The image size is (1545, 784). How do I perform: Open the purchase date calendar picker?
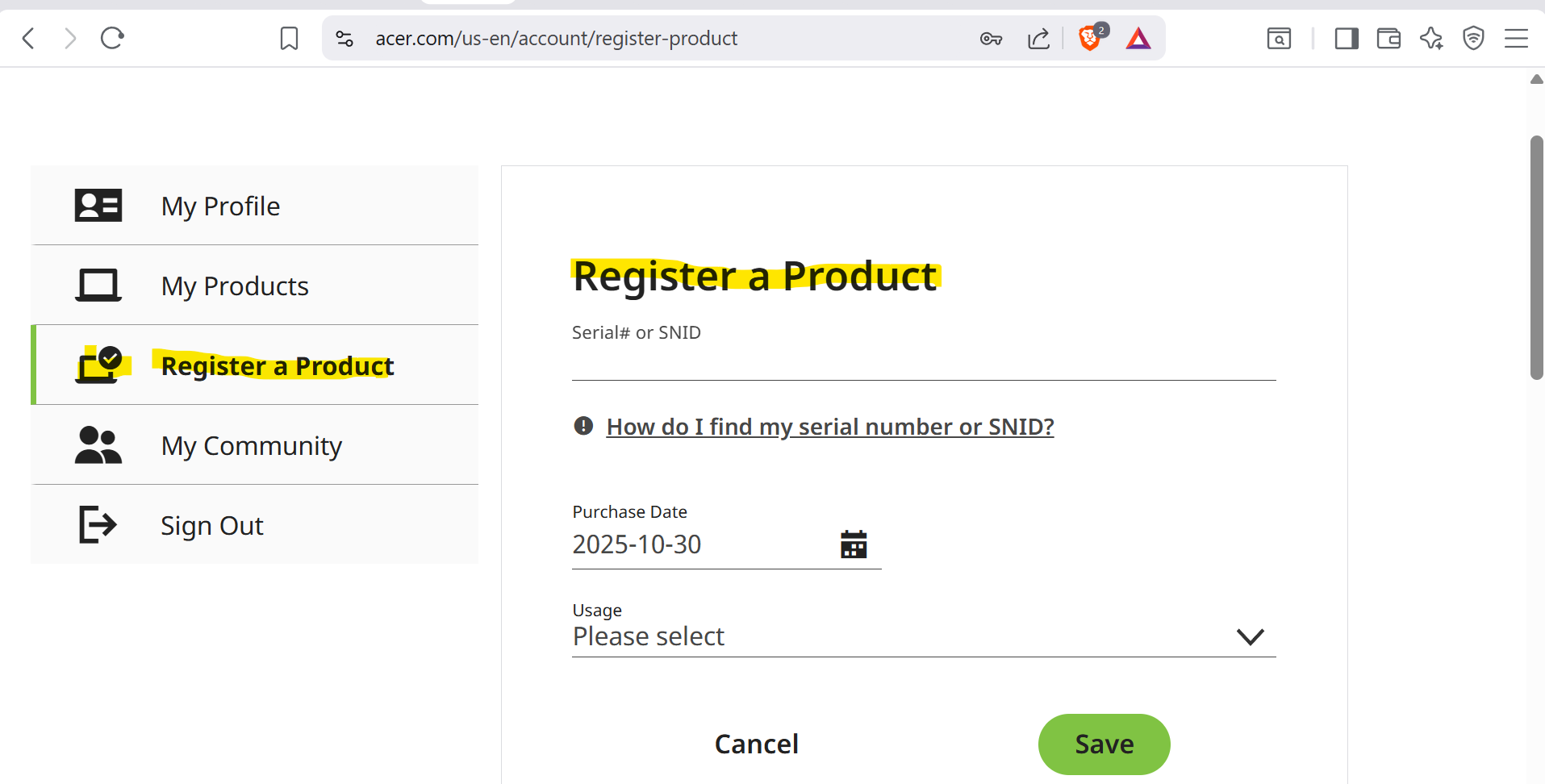854,544
